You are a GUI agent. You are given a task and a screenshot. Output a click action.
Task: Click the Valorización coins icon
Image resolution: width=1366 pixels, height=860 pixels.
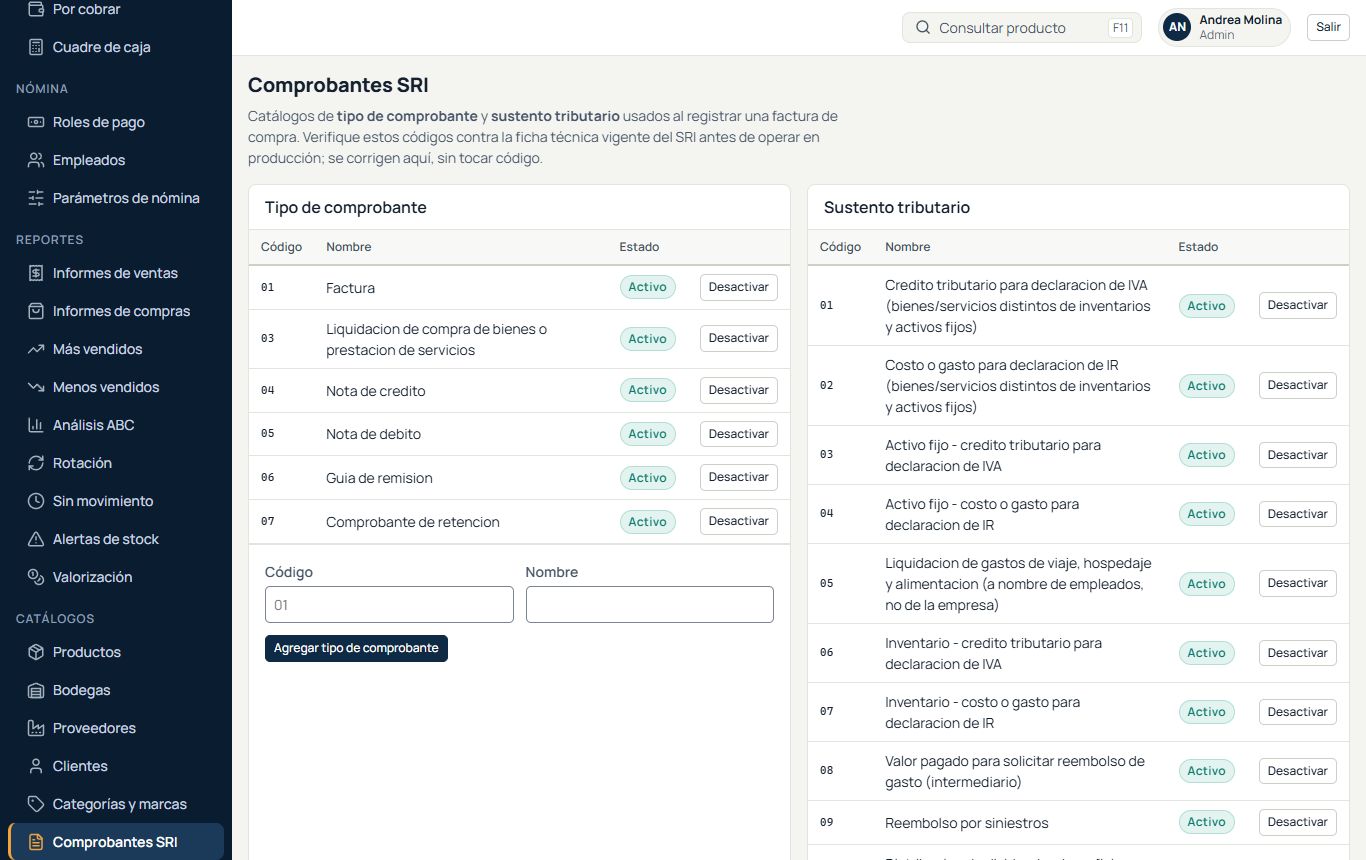[36, 577]
